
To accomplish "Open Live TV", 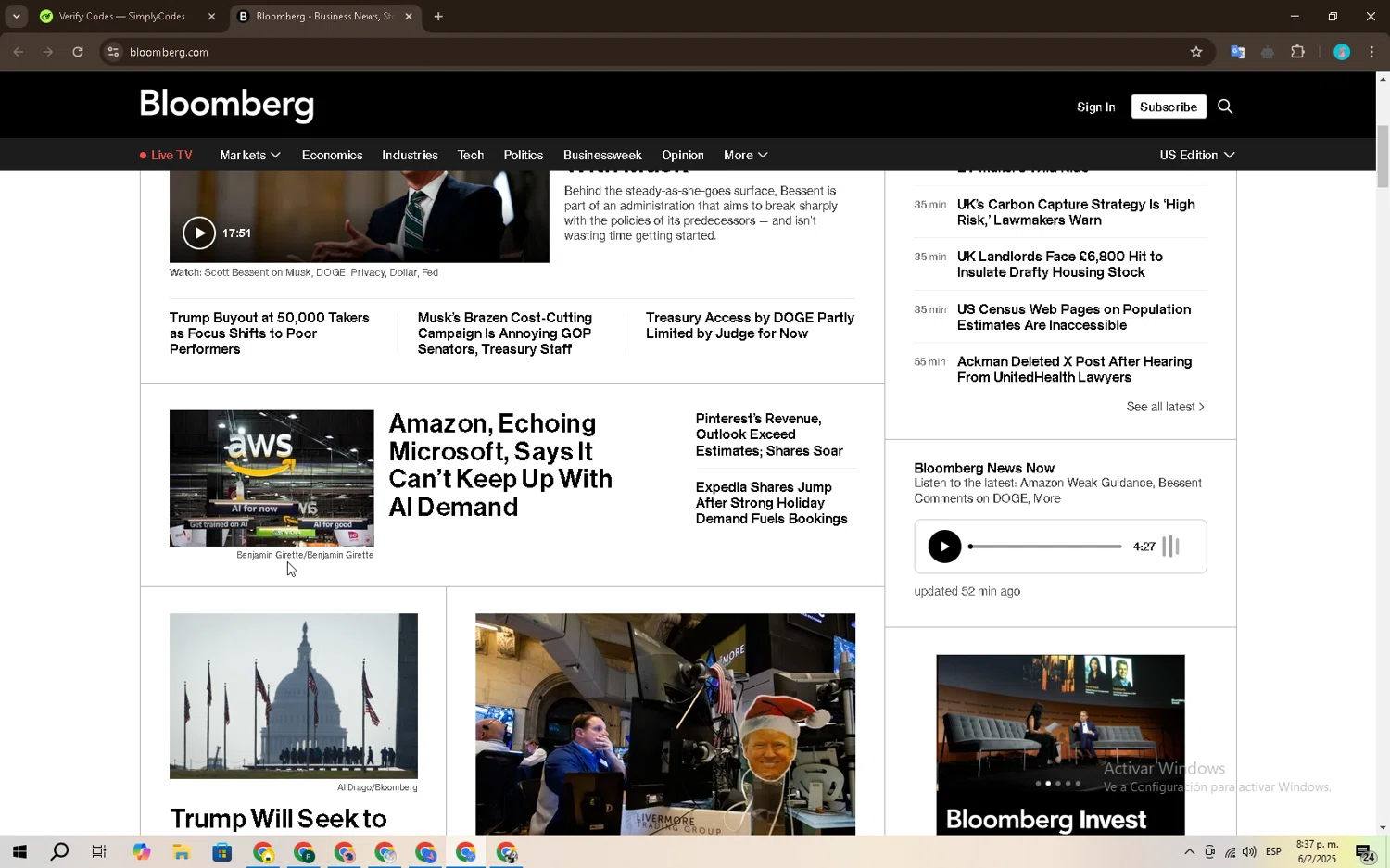I will click(x=166, y=155).
